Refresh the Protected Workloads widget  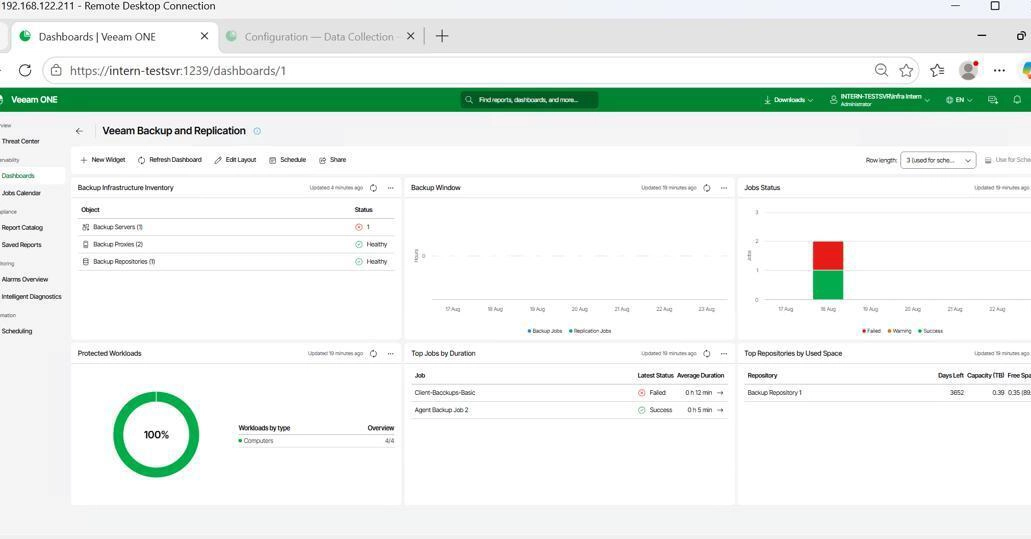tap(373, 354)
